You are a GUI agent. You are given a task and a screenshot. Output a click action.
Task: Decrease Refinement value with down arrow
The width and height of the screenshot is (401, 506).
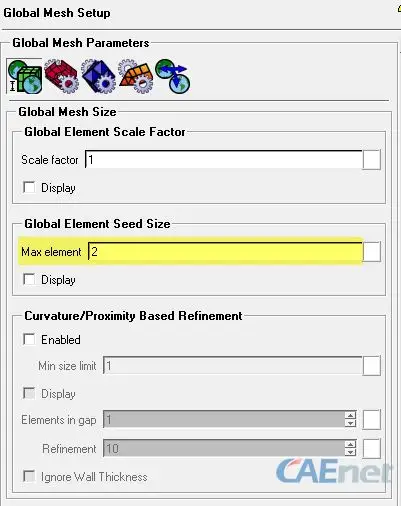pos(350,453)
